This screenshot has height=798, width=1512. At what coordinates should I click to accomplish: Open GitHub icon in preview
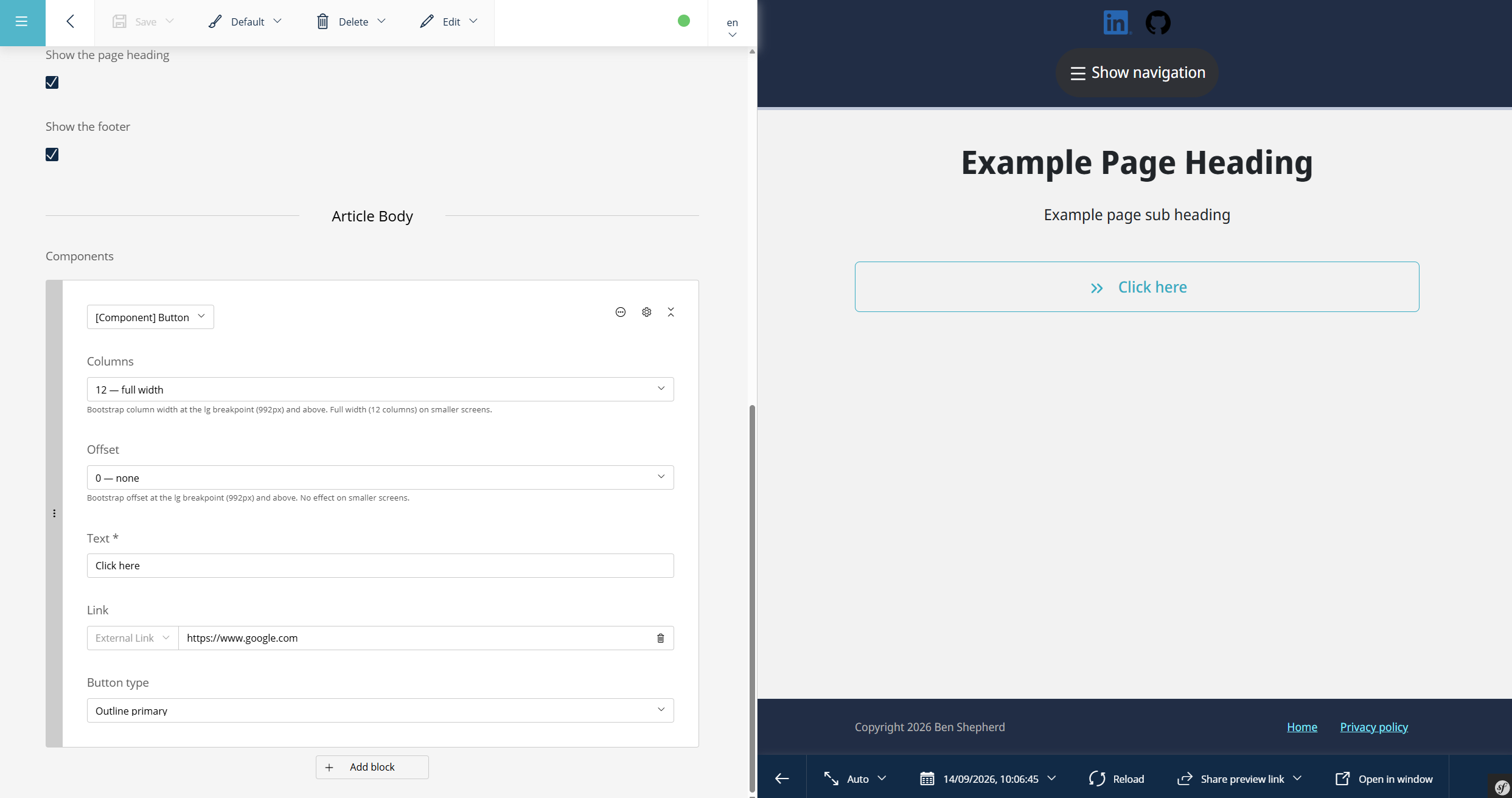[1158, 23]
